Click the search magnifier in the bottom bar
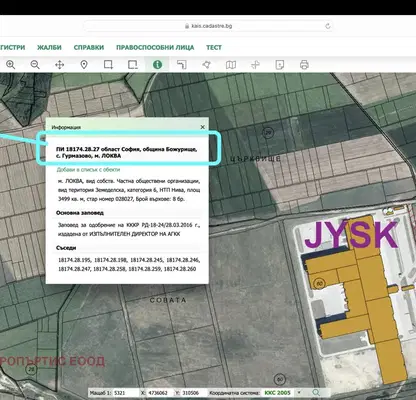 316,393
